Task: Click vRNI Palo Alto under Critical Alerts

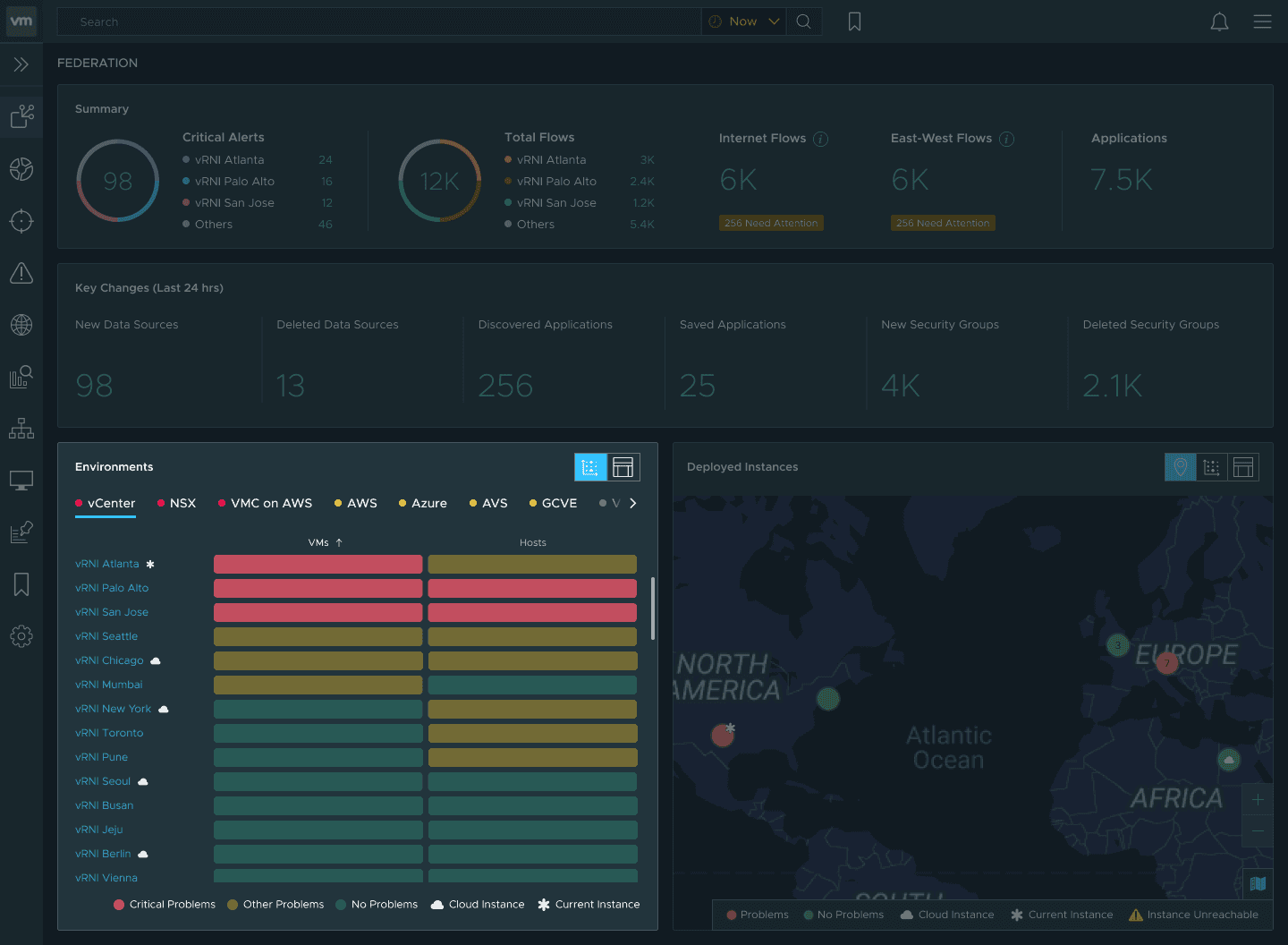Action: tap(234, 182)
